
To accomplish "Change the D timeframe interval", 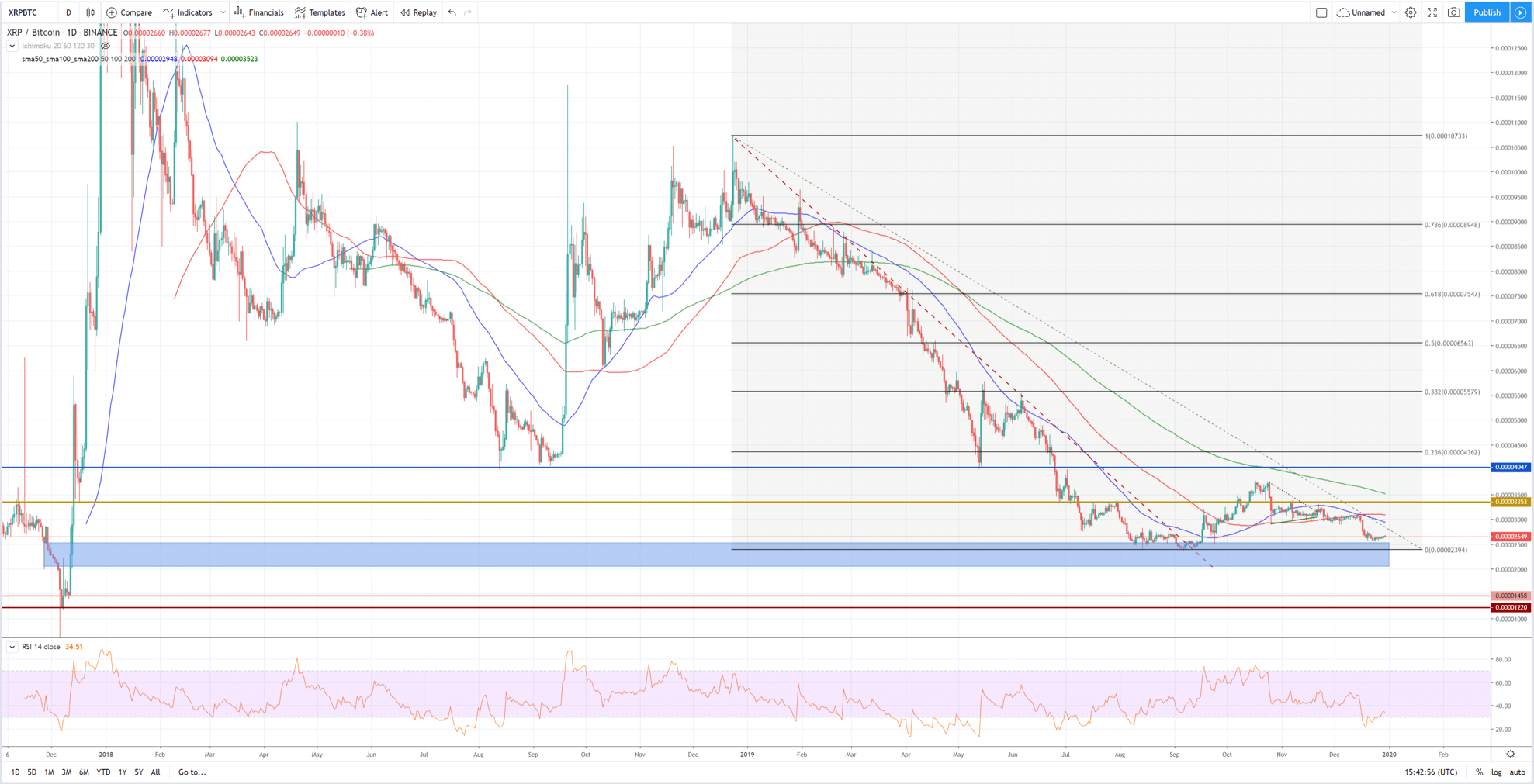I will pos(68,12).
